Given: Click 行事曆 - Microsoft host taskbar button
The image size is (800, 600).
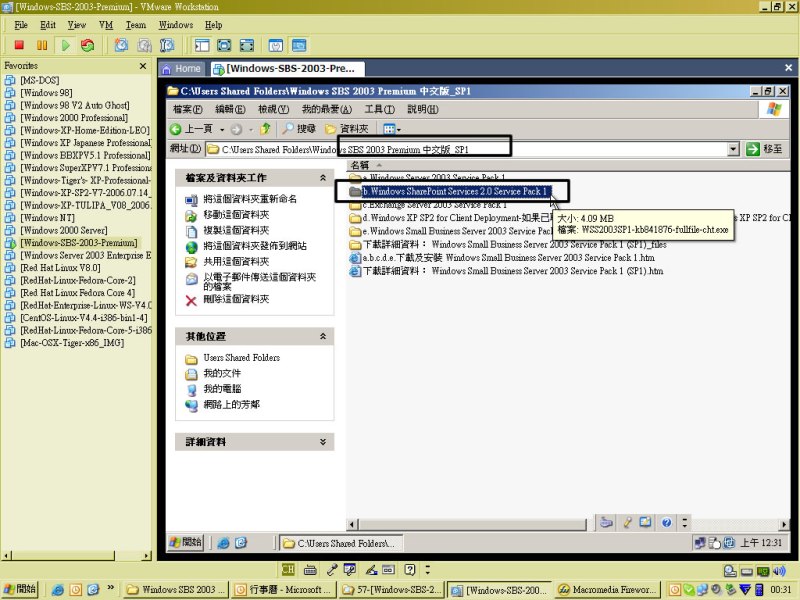Looking at the screenshot, I should 282,590.
